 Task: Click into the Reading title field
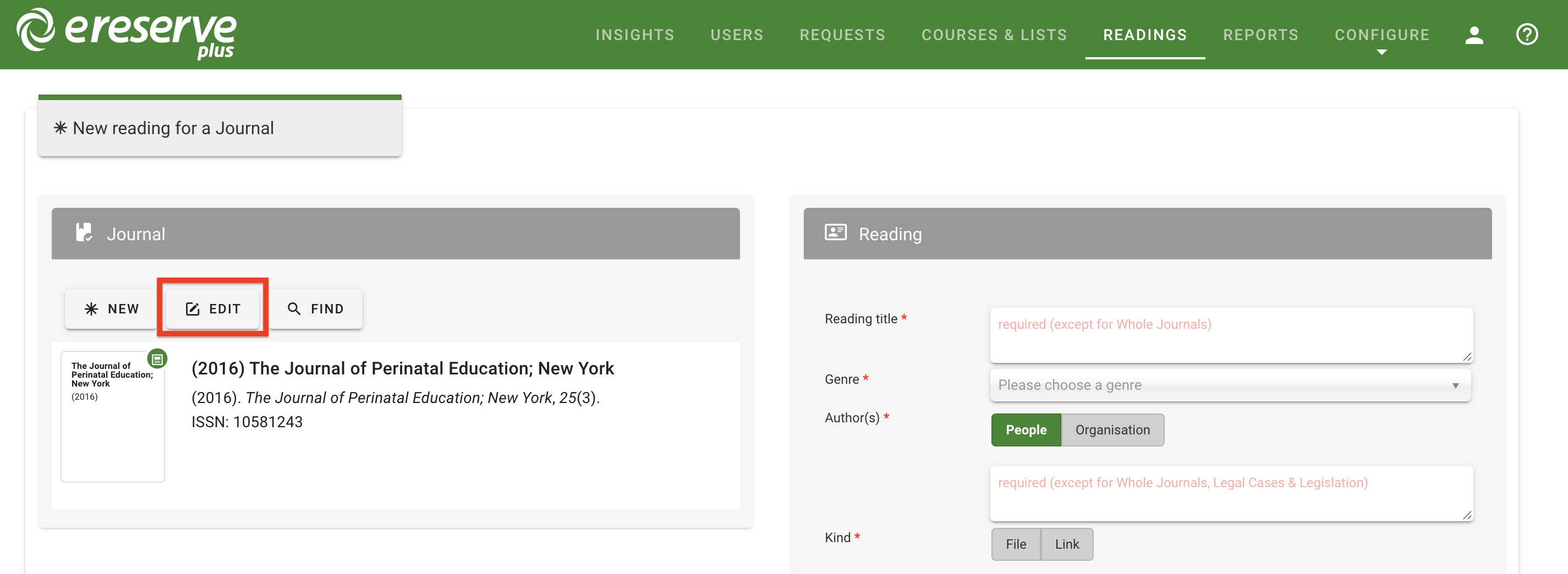pos(1230,335)
